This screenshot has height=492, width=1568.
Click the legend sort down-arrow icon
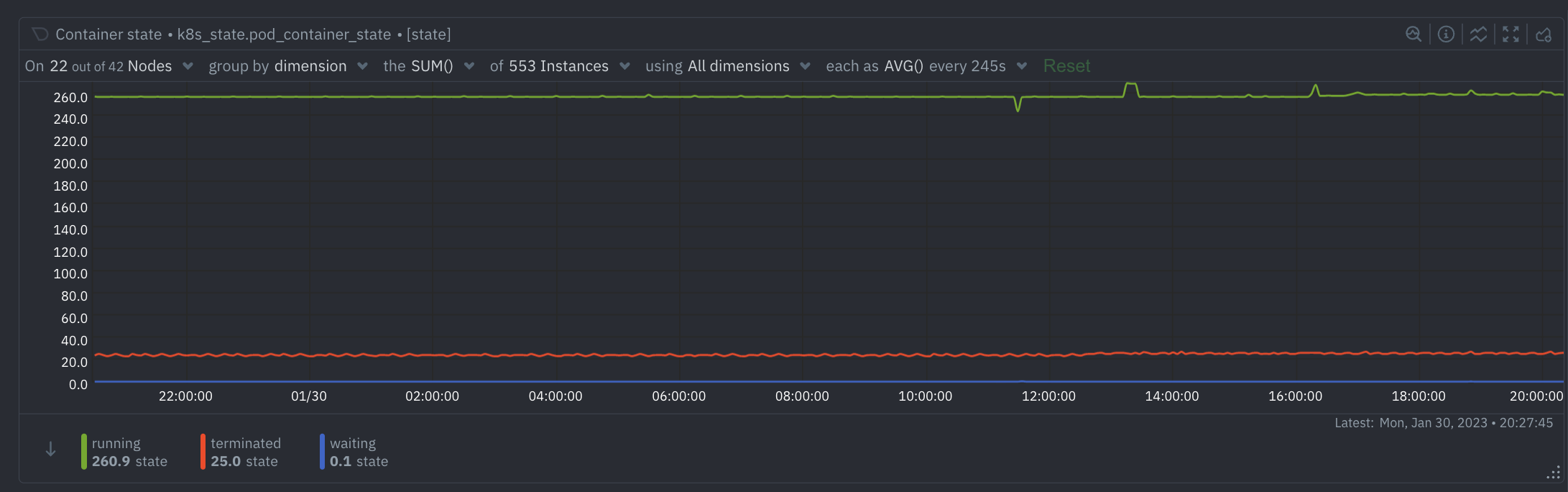click(x=50, y=450)
